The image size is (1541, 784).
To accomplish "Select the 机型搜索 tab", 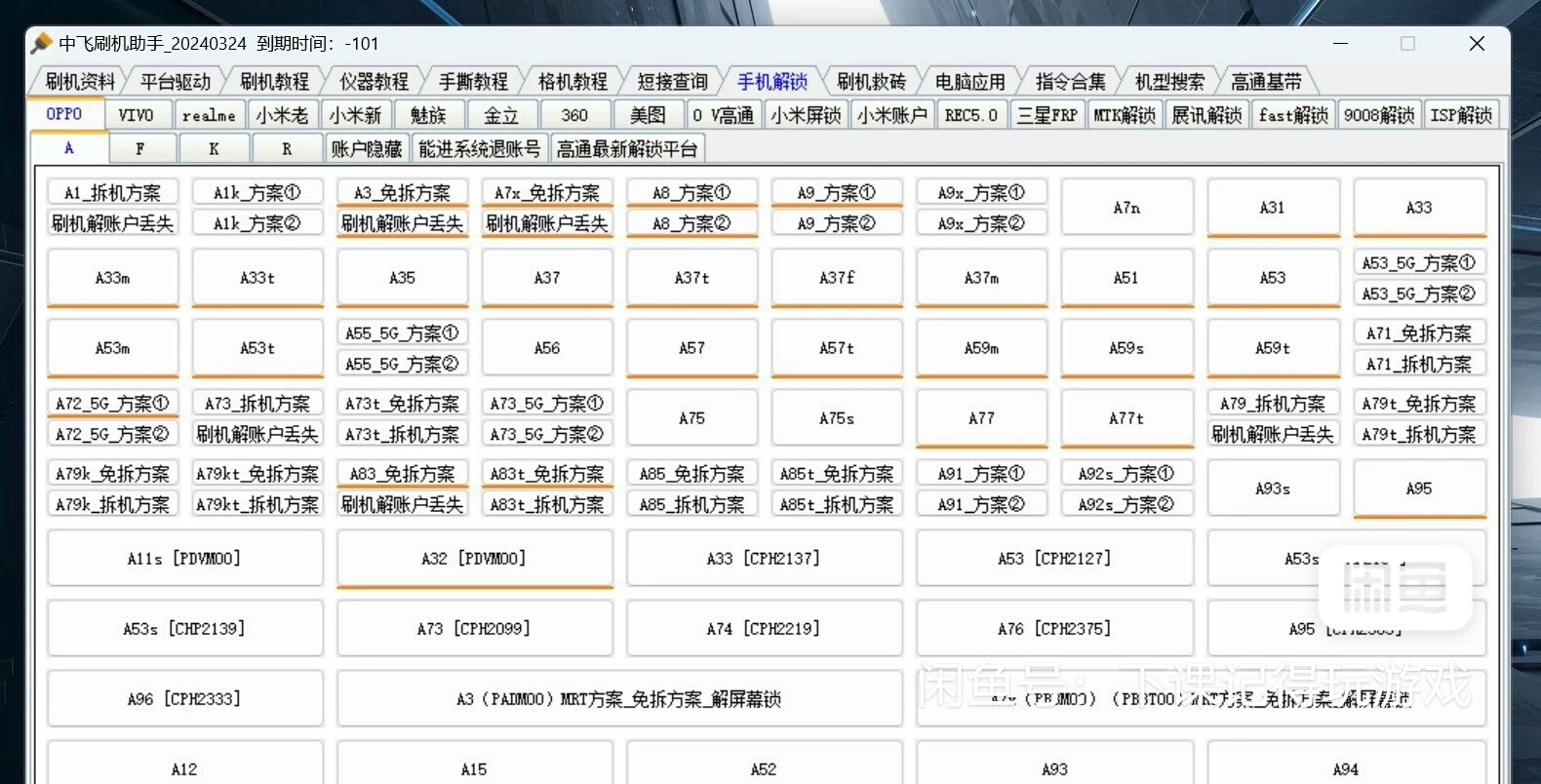I will point(1170,82).
